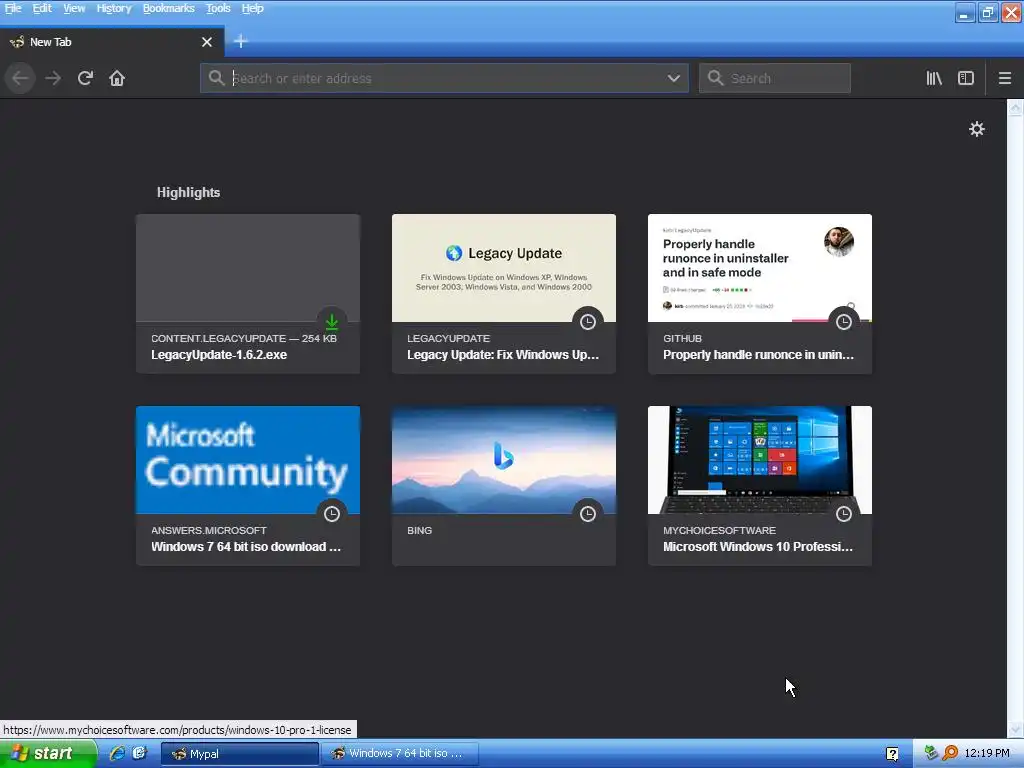Open the File menu

[x=13, y=8]
